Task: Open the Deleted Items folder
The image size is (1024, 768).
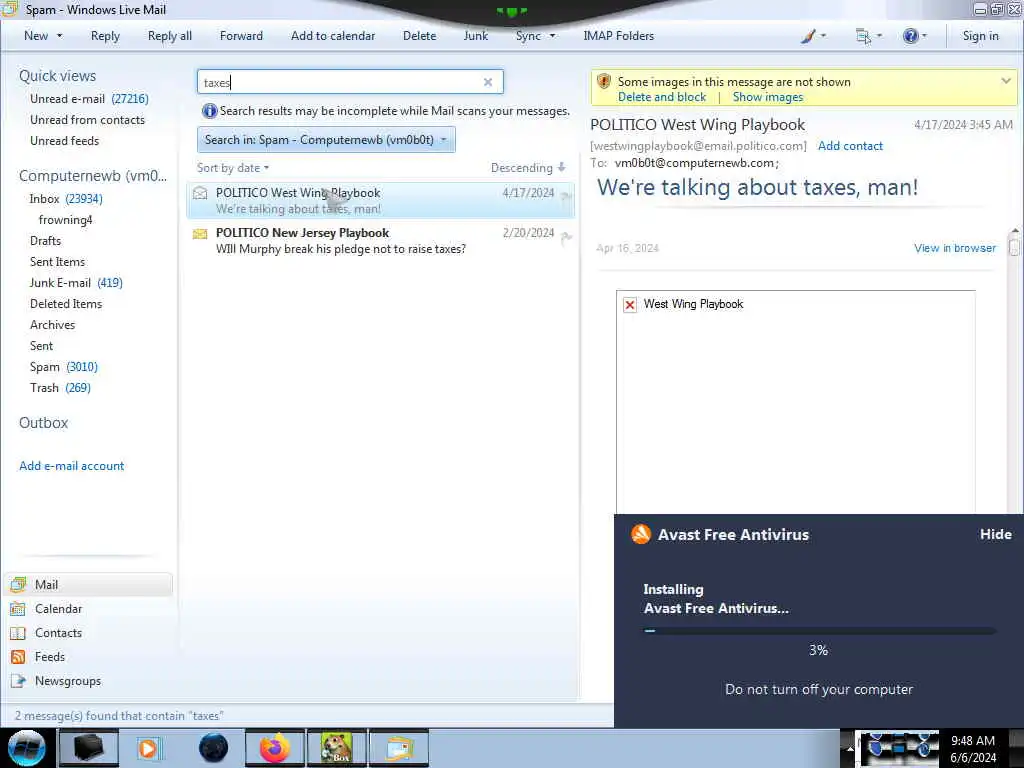Action: point(66,303)
